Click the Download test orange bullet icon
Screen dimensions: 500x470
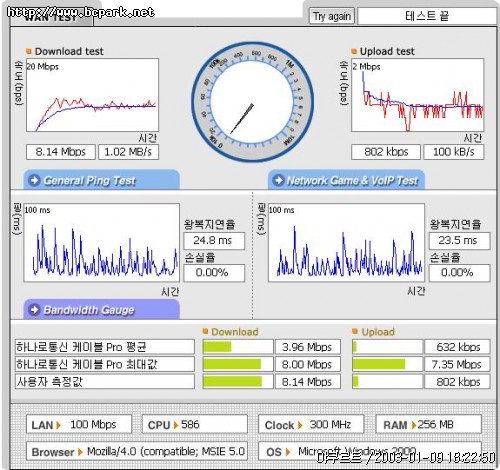coord(29,51)
